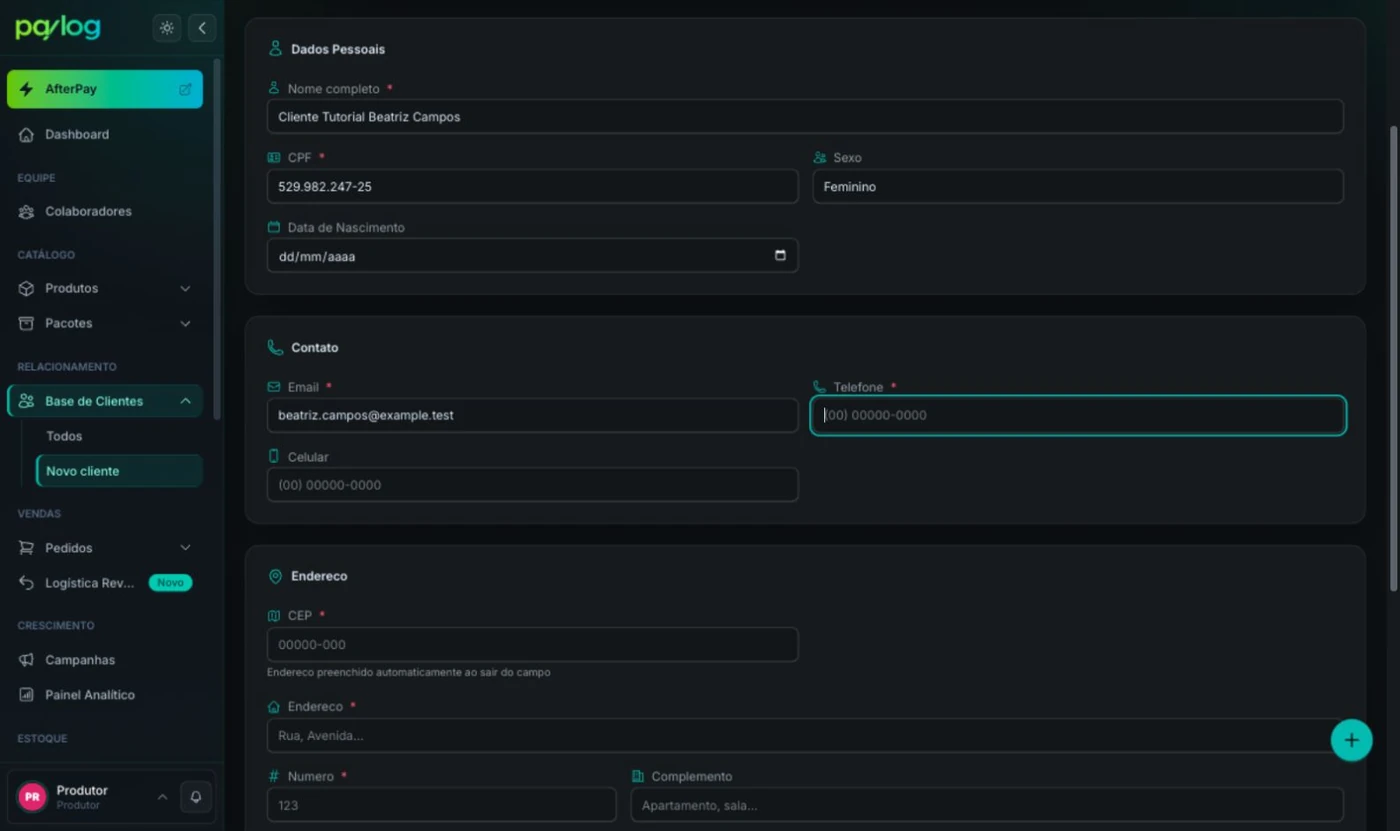
Task: Open the date picker calendar icon
Action: tap(780, 256)
